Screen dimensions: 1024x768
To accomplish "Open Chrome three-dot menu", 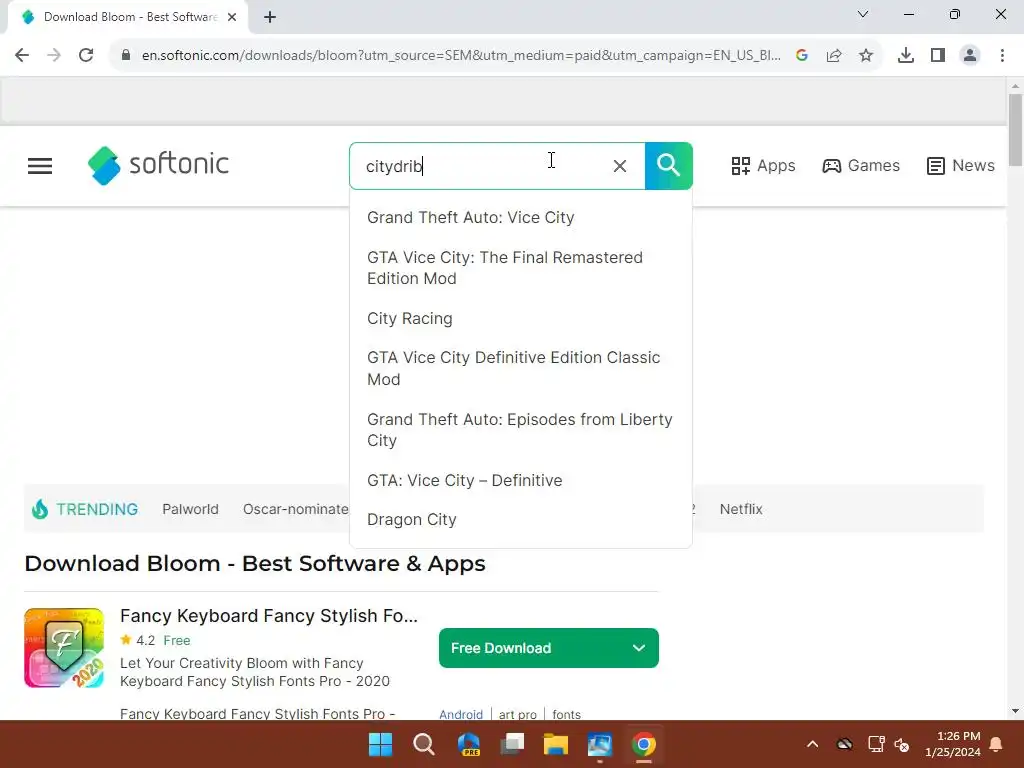I will click(1002, 56).
